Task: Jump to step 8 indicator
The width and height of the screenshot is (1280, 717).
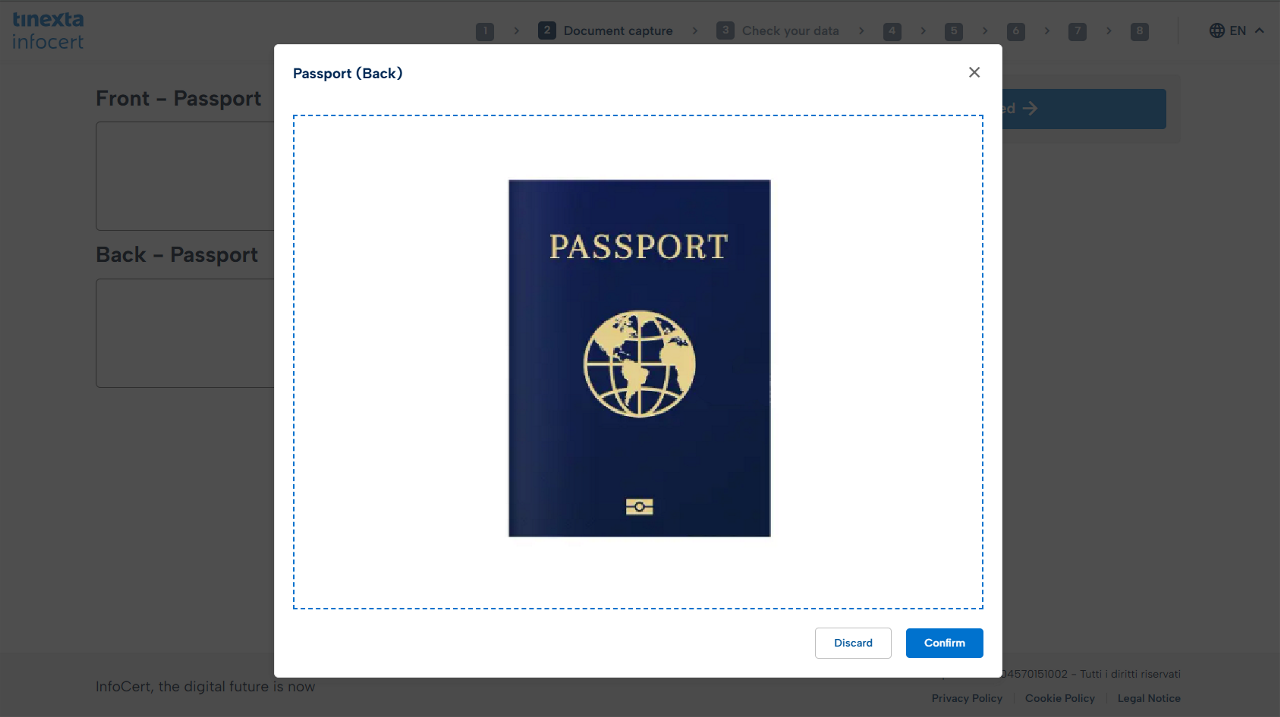Action: [x=1139, y=31]
